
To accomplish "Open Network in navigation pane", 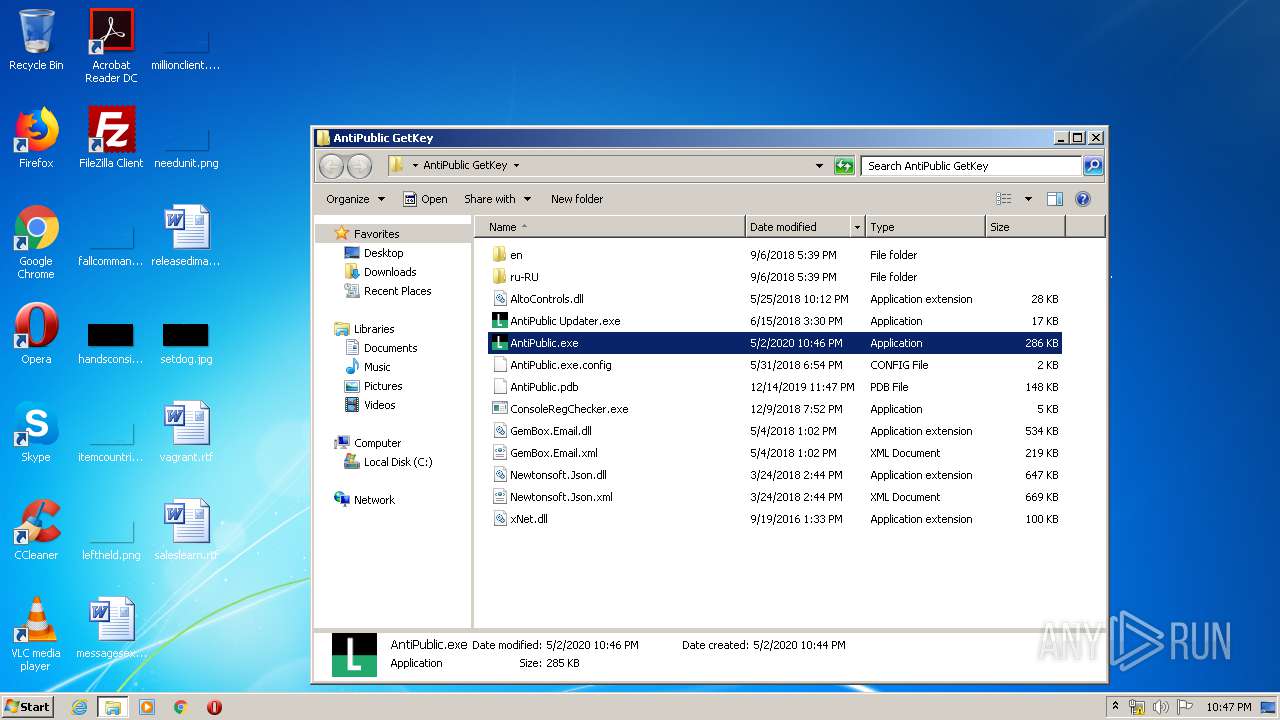I will click(x=373, y=500).
